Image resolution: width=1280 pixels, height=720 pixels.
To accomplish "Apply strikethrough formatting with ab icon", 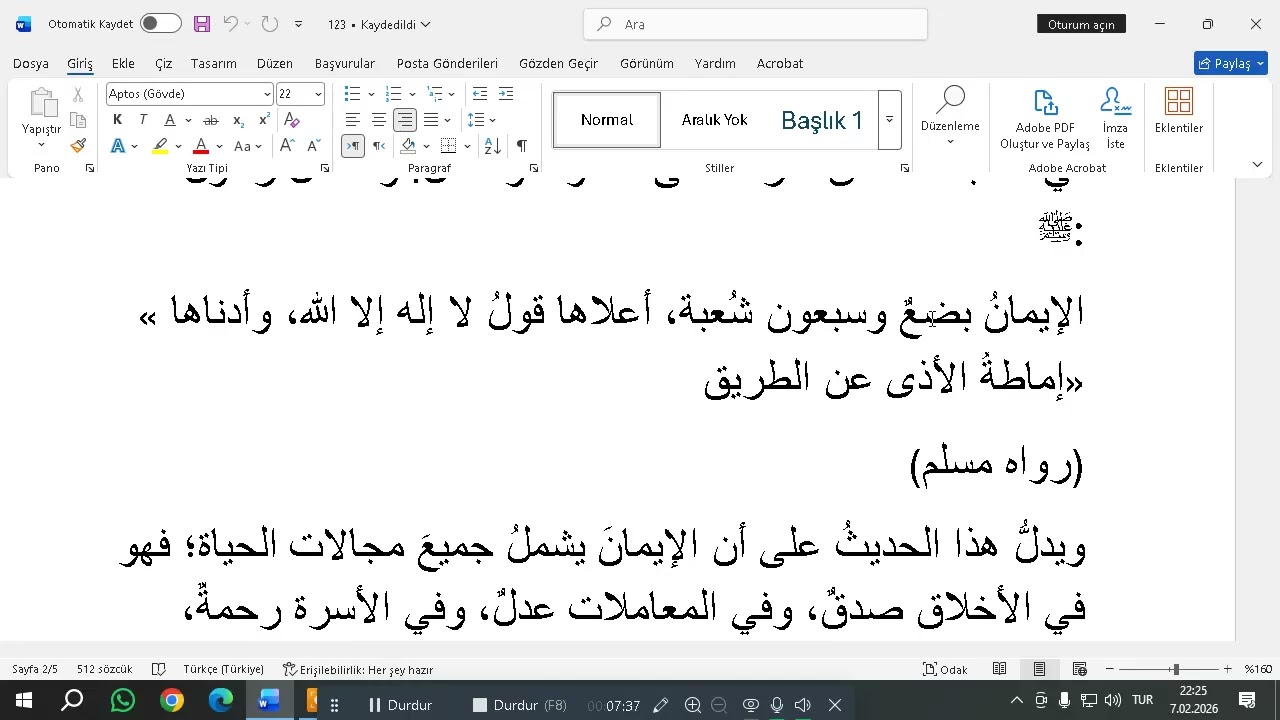I will coord(210,120).
